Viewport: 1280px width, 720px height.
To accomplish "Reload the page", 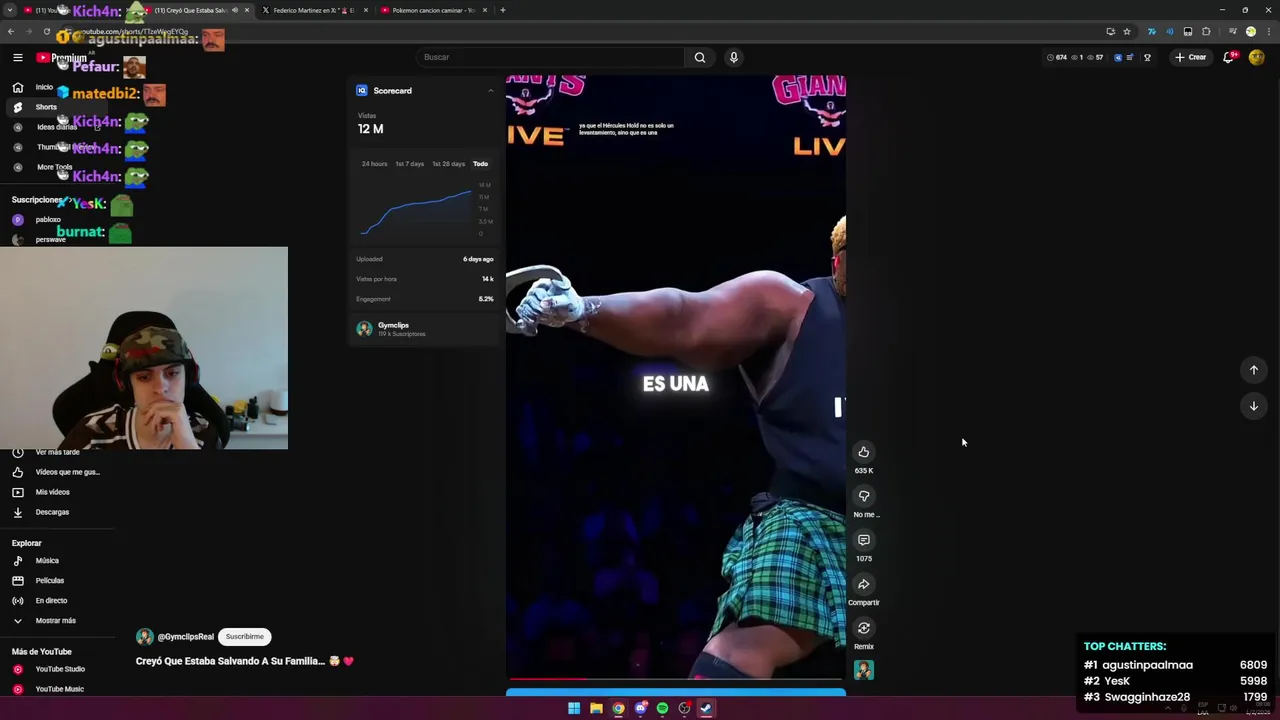I will [46, 31].
